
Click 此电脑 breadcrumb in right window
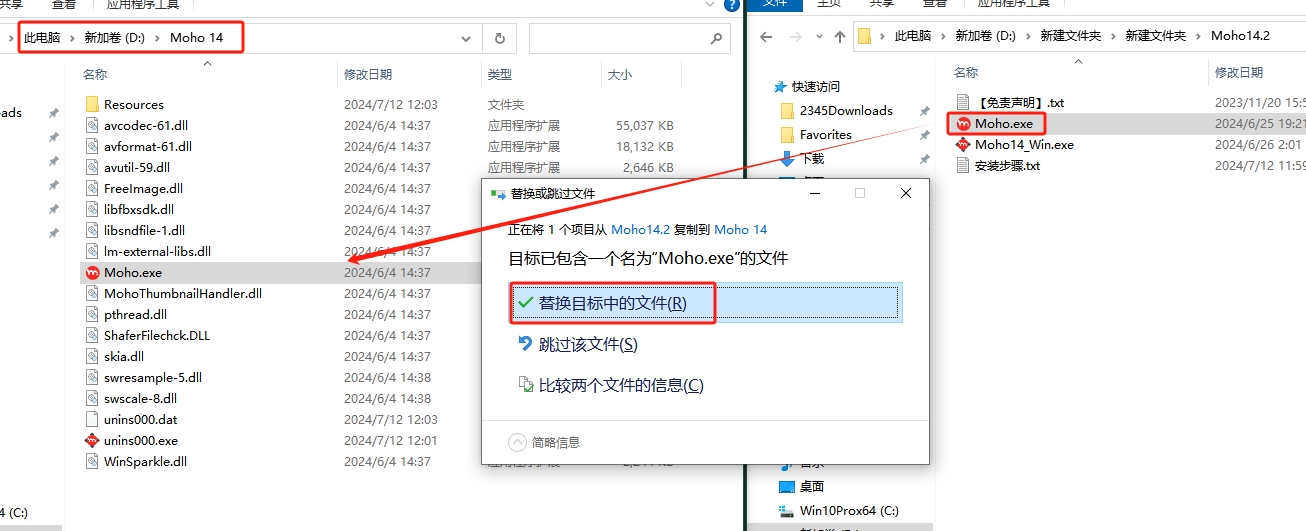click(x=913, y=35)
